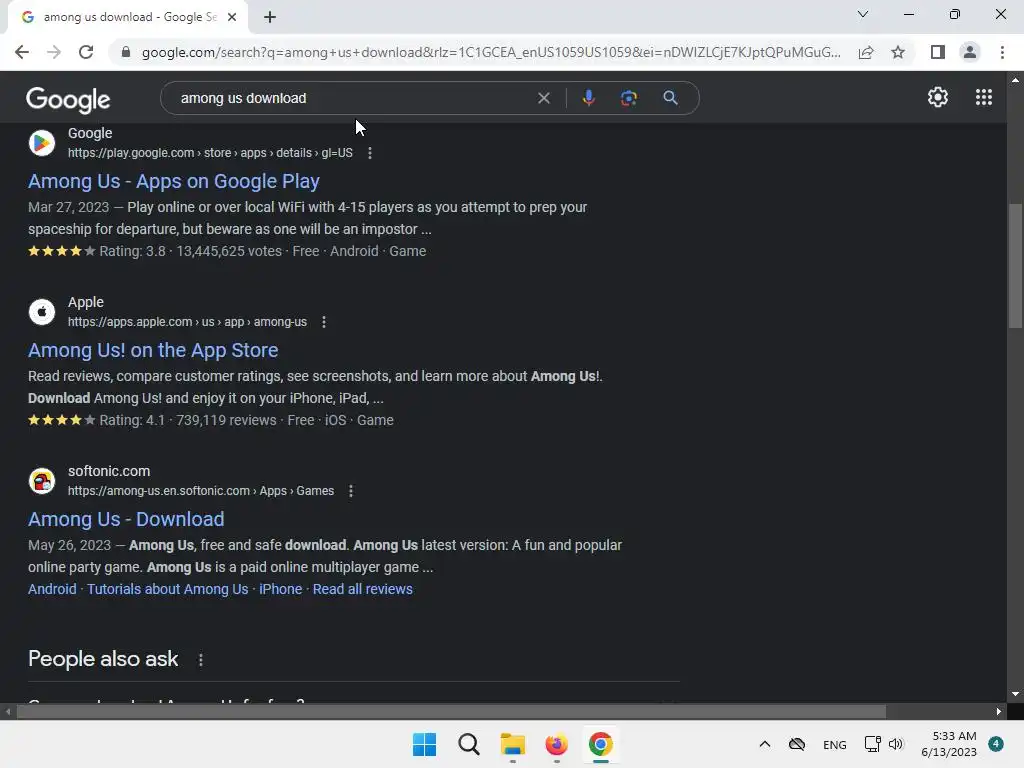The width and height of the screenshot is (1024, 768).
Task: Open options for the Apple result
Action: tap(324, 322)
